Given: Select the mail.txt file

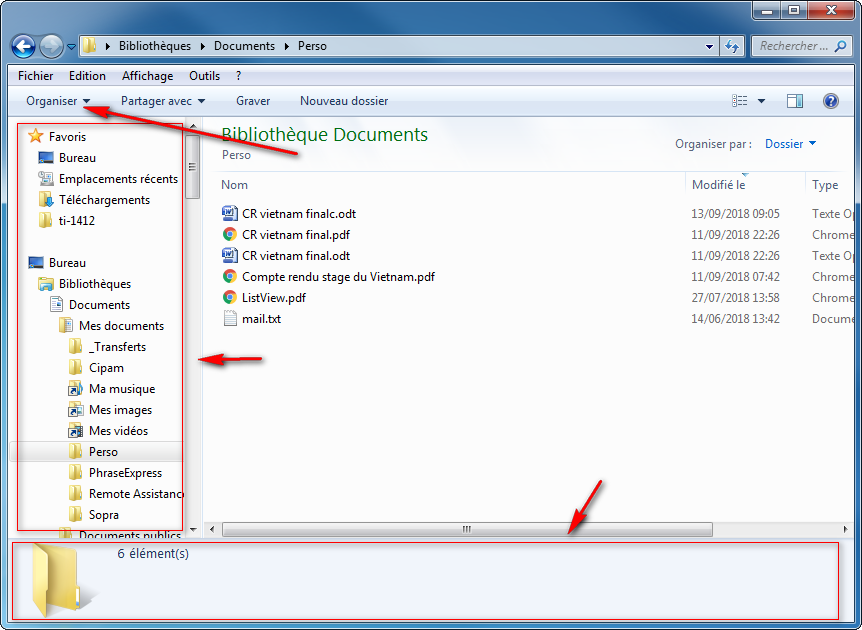Looking at the screenshot, I should [261, 319].
